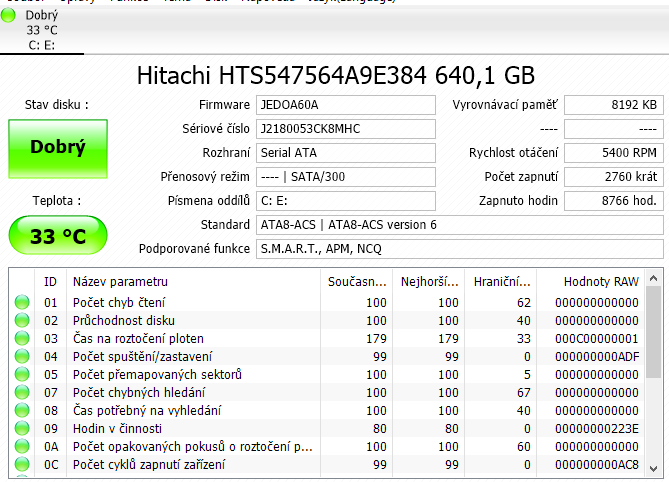Click the empty ---- field below buffer size
Screen dimensions: 669x482
(x=614, y=129)
